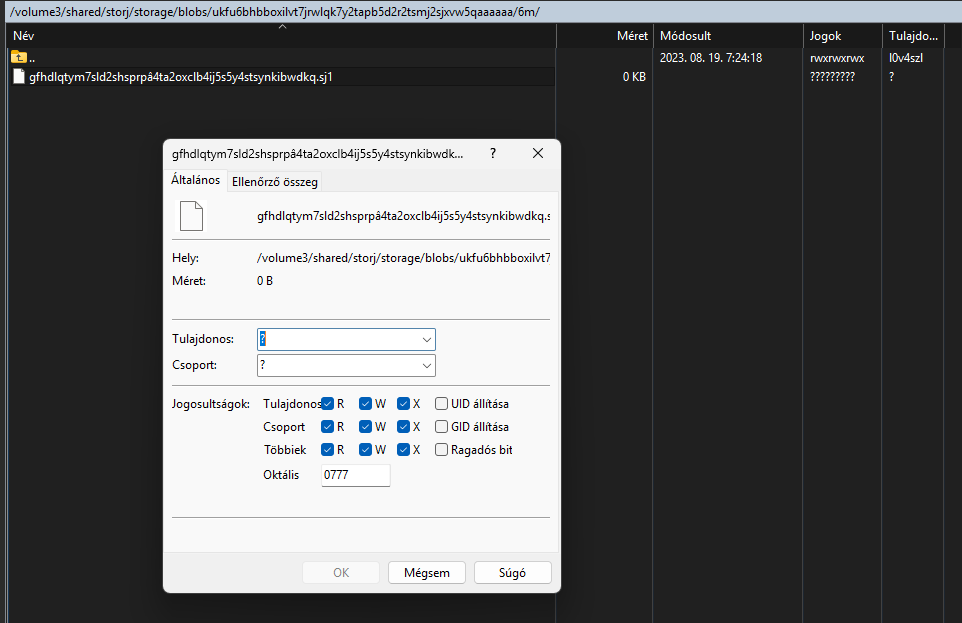Click the Súgó button
The height and width of the screenshot is (623, 962).
pyautogui.click(x=512, y=573)
